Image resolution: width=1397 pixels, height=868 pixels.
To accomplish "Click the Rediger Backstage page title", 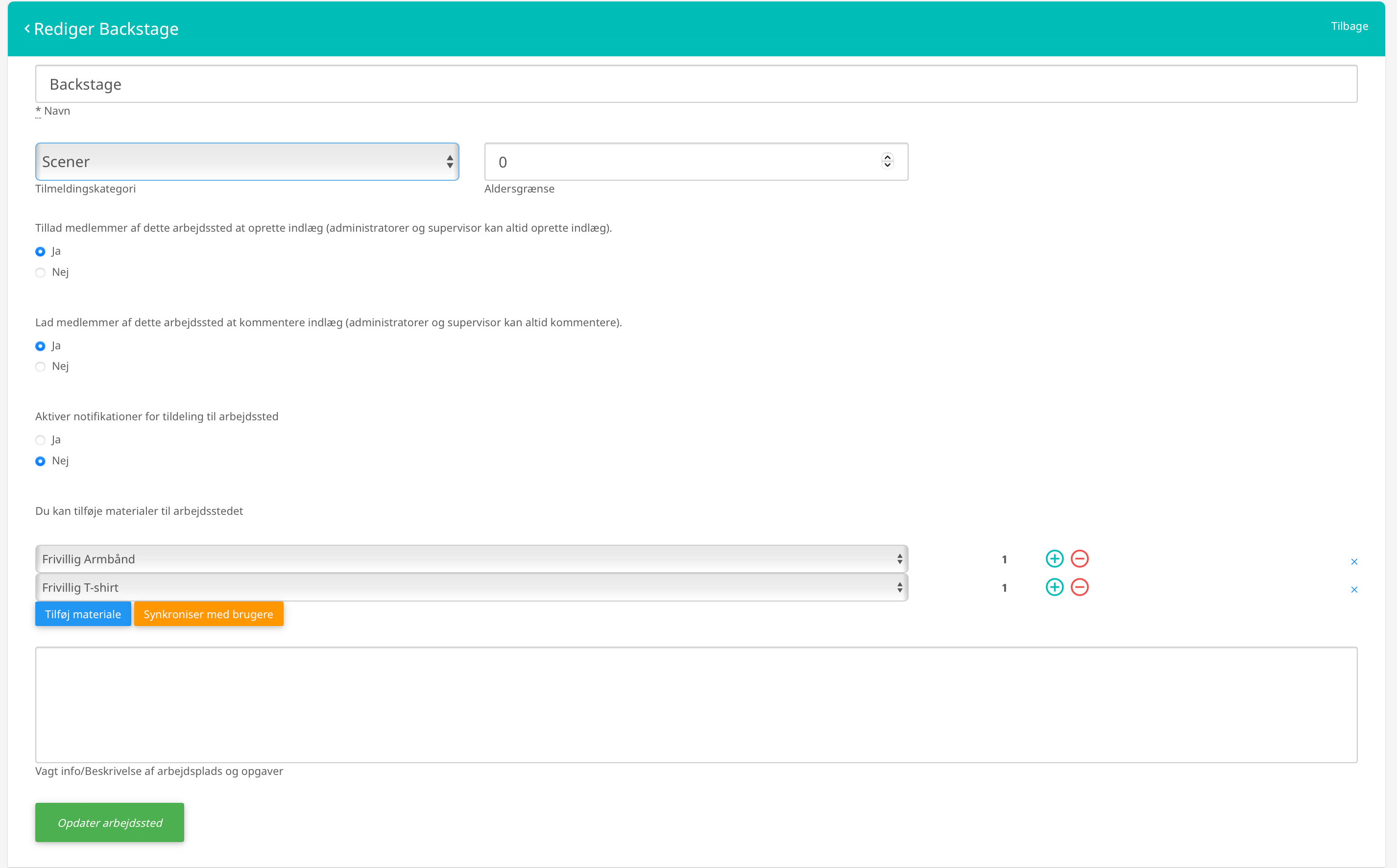I will coord(106,29).
